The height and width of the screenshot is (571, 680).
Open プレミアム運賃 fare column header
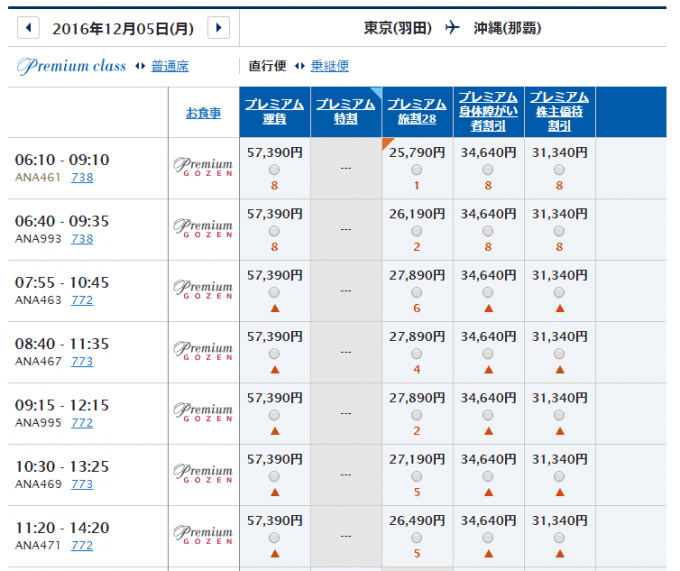tap(275, 111)
